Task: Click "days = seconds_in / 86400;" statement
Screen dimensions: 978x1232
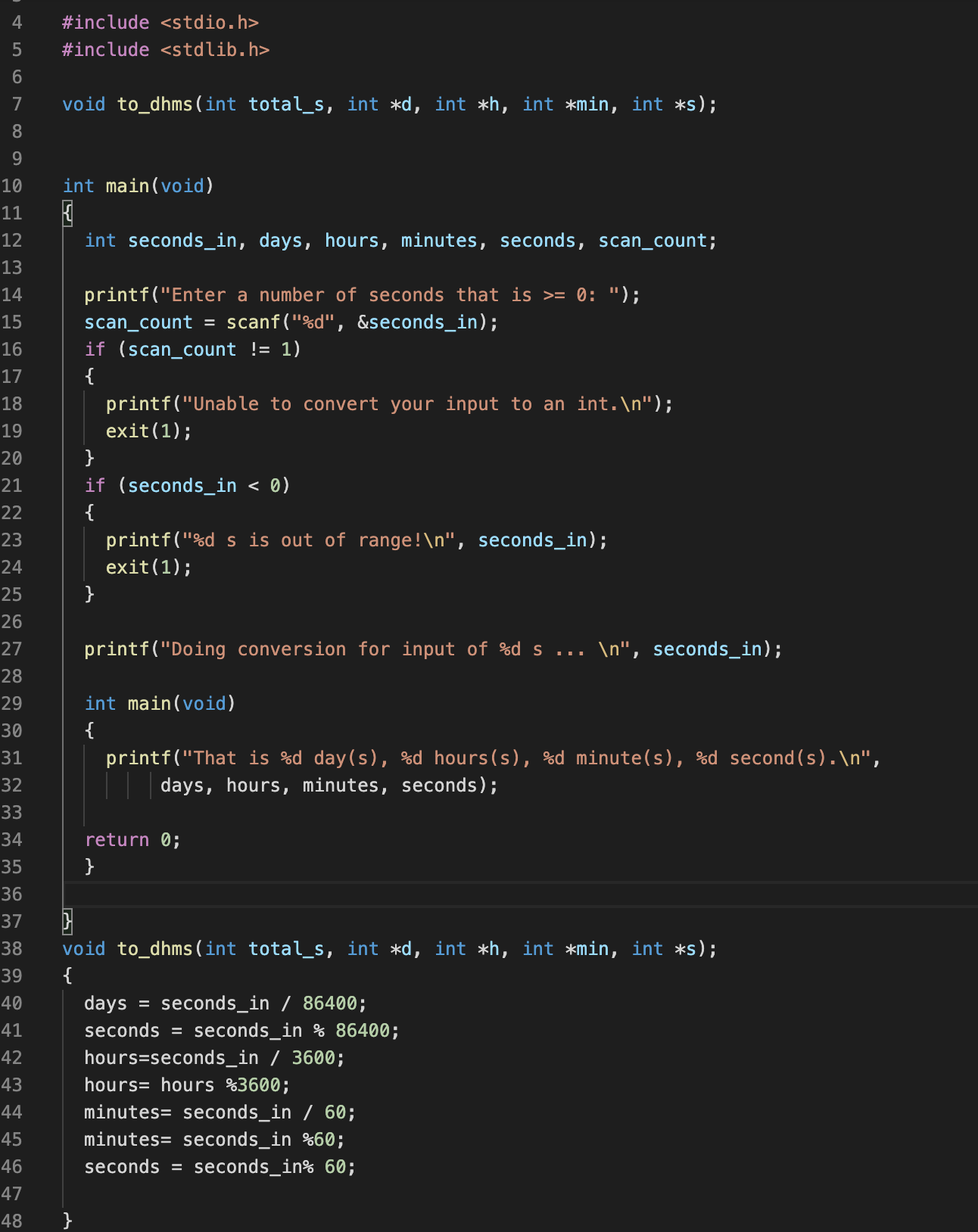Action: pyautogui.click(x=226, y=1003)
